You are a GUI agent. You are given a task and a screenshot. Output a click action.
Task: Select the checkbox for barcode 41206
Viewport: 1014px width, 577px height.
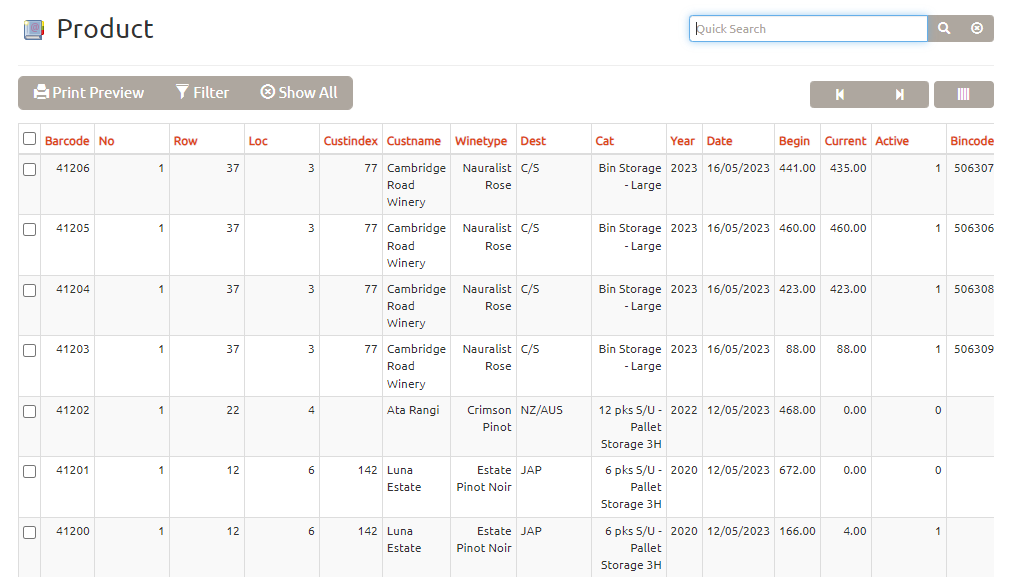coord(29,169)
